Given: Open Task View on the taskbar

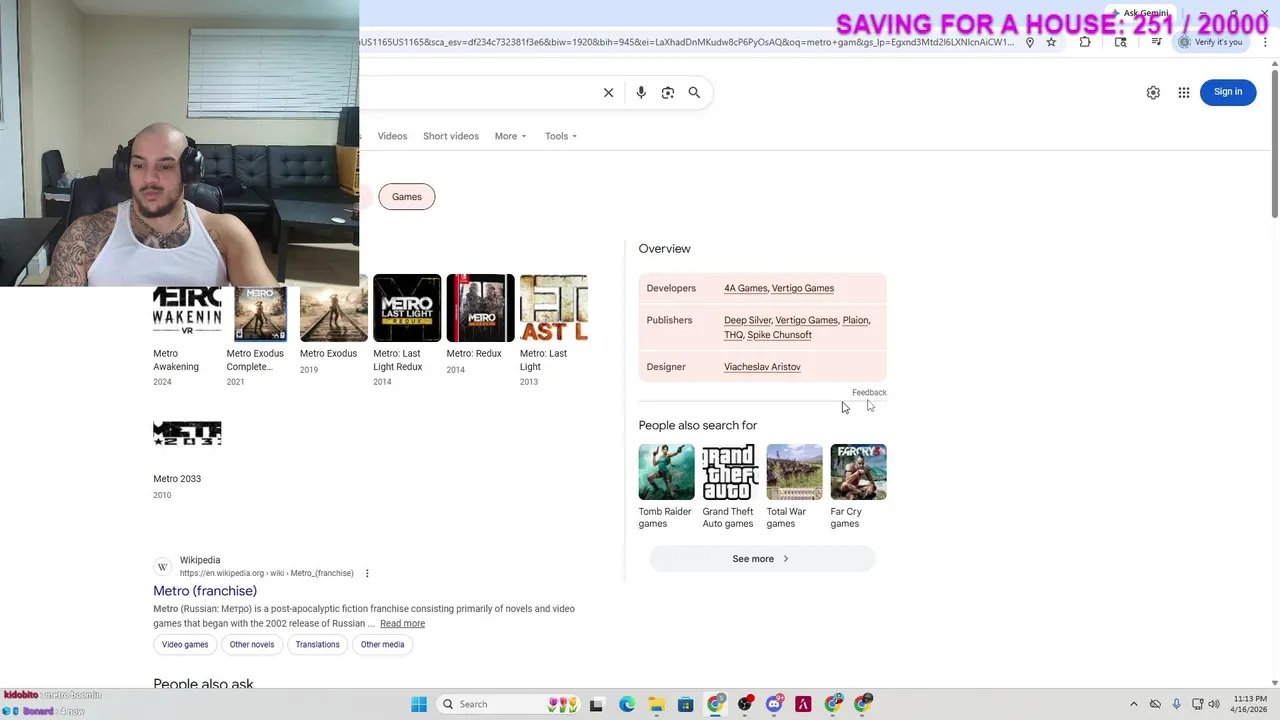Looking at the screenshot, I should point(596,704).
